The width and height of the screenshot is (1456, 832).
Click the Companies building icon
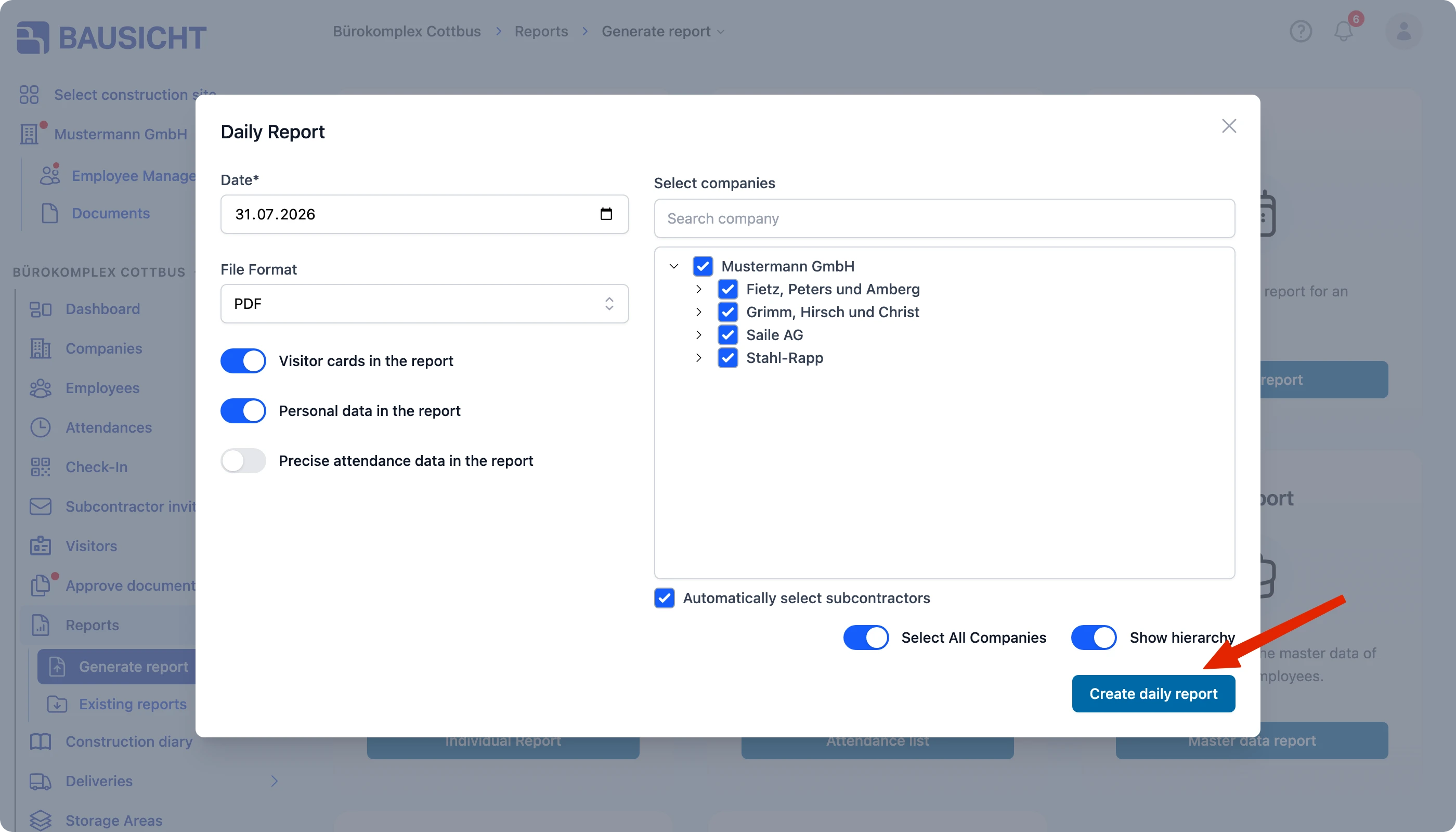[x=41, y=348]
